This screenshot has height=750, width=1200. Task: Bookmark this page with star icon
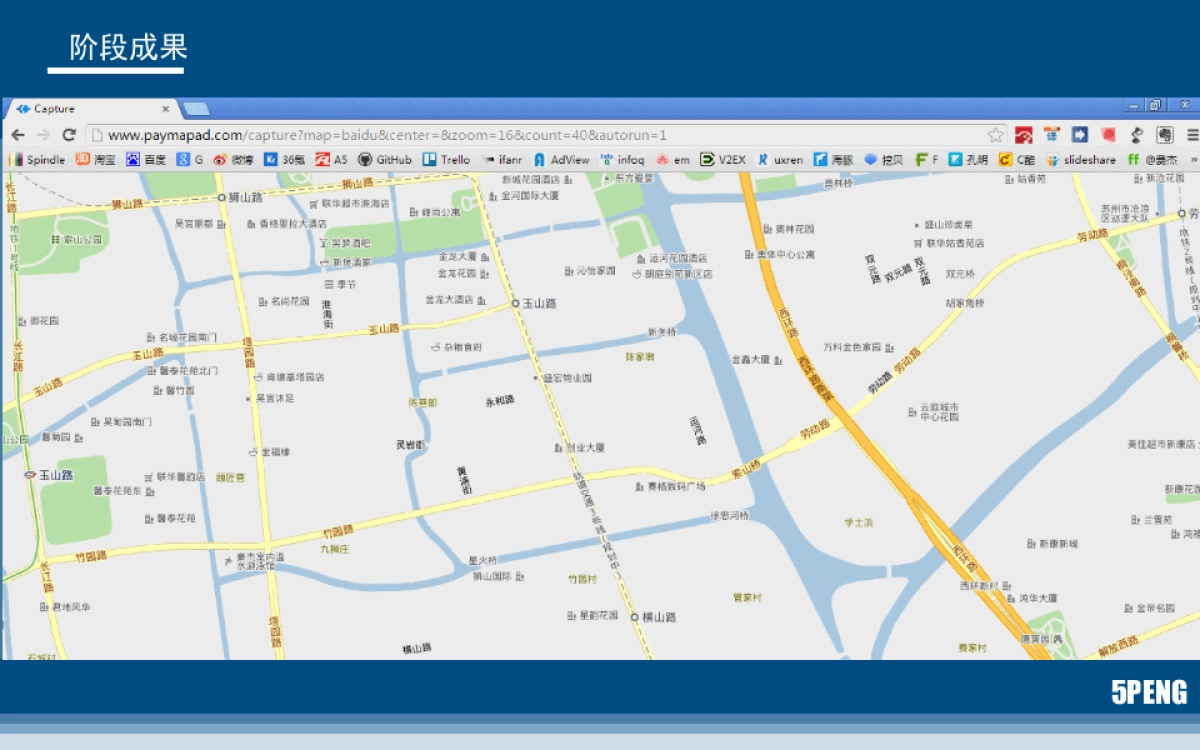995,135
